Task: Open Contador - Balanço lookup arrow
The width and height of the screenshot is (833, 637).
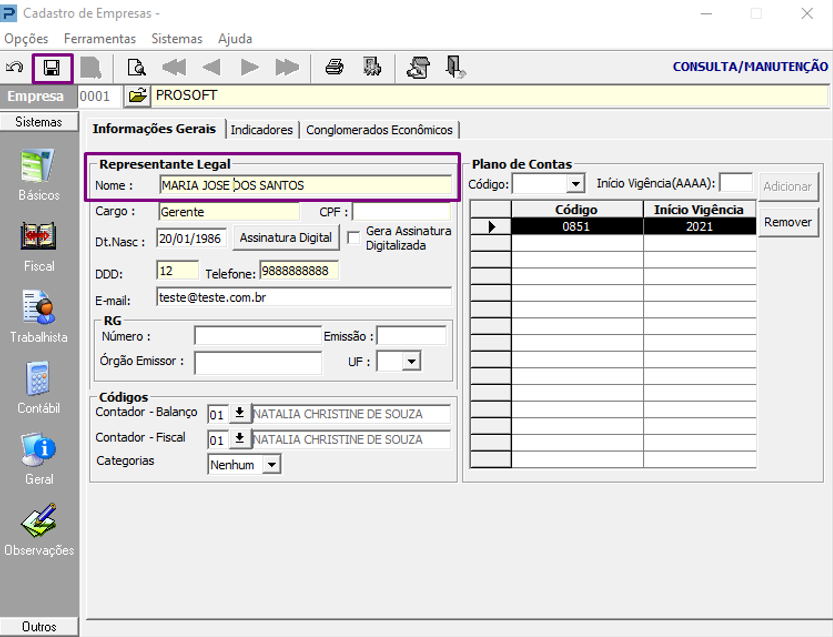Action: pos(240,414)
